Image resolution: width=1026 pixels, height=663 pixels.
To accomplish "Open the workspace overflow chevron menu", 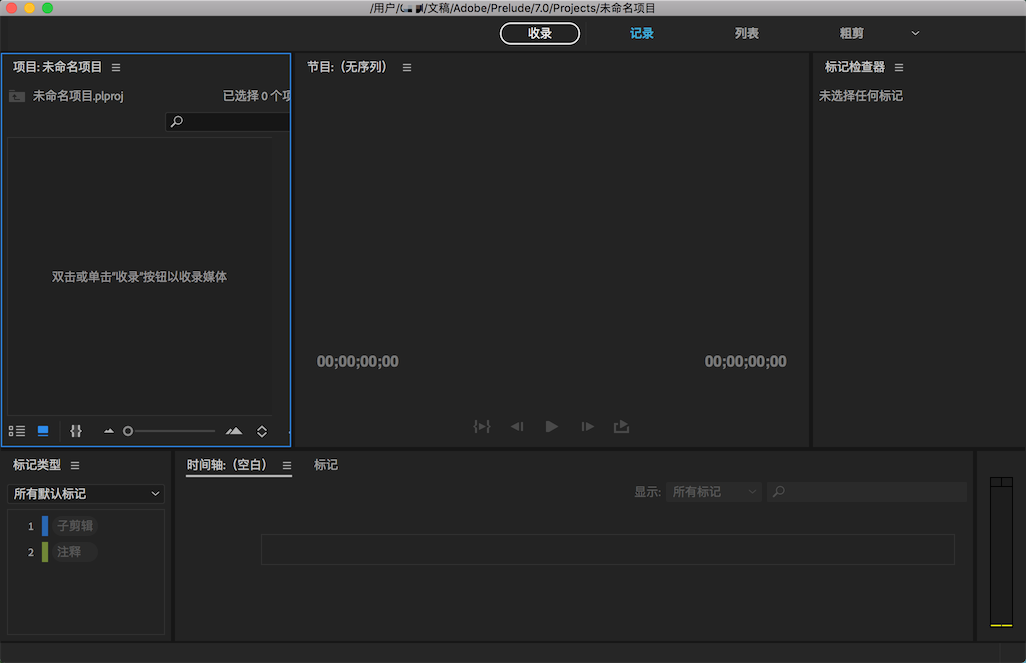I will 915,33.
